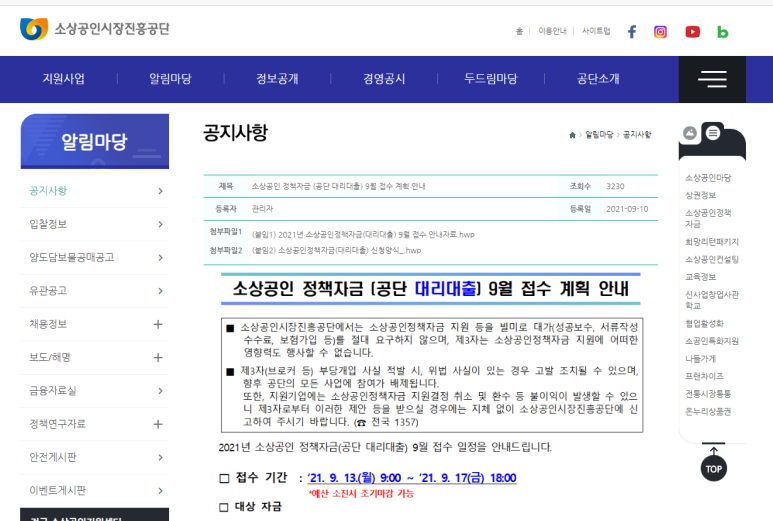Click the round gray icon atop quick panel

coord(690,133)
